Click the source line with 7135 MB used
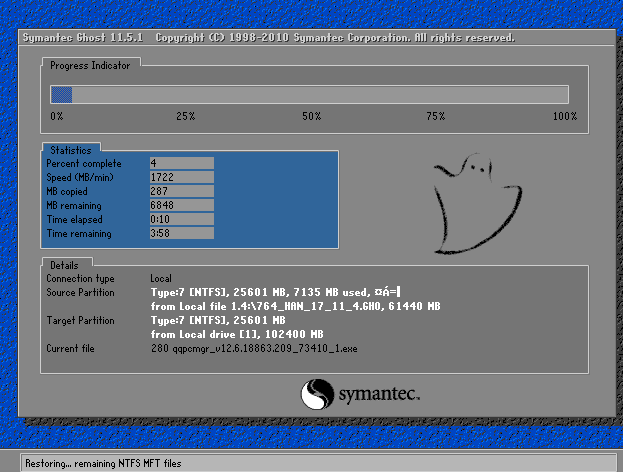The image size is (623, 472). [276, 292]
